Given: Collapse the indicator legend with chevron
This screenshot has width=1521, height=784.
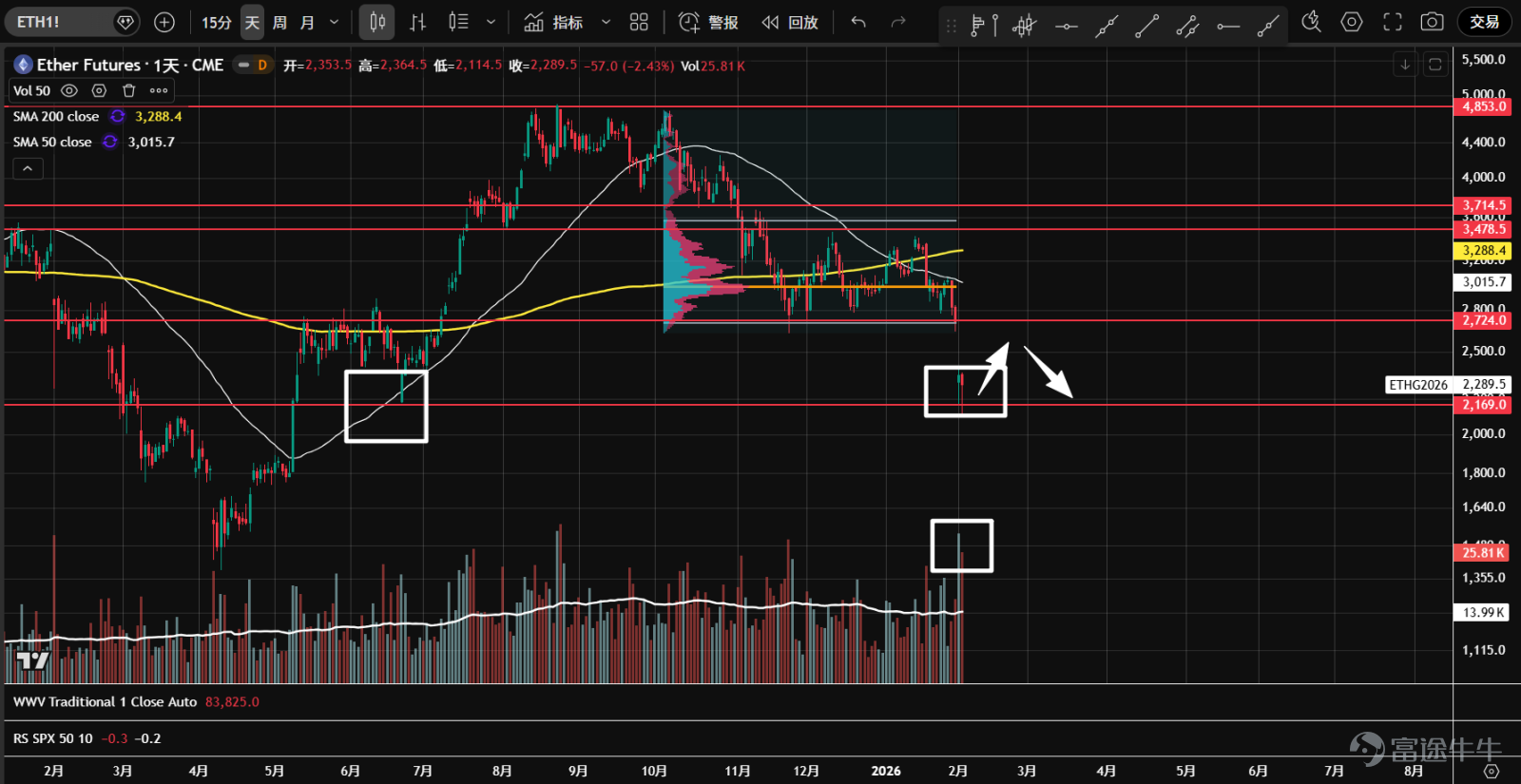Looking at the screenshot, I should [28, 168].
